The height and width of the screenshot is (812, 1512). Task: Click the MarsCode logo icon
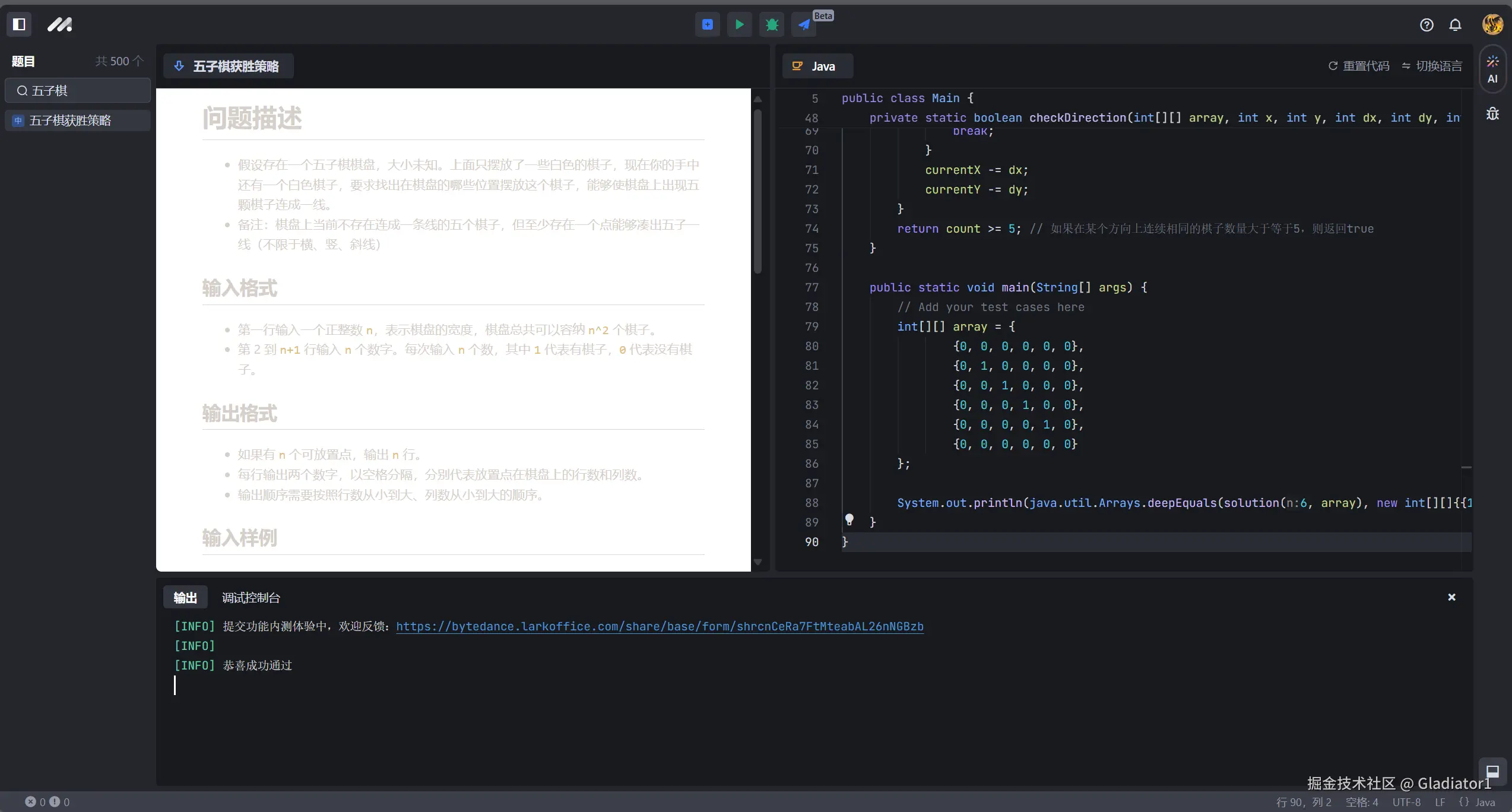59,24
